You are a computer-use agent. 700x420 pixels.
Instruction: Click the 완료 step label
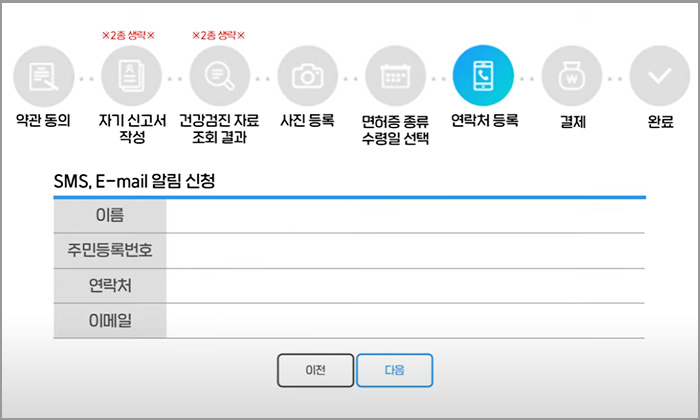click(x=660, y=121)
